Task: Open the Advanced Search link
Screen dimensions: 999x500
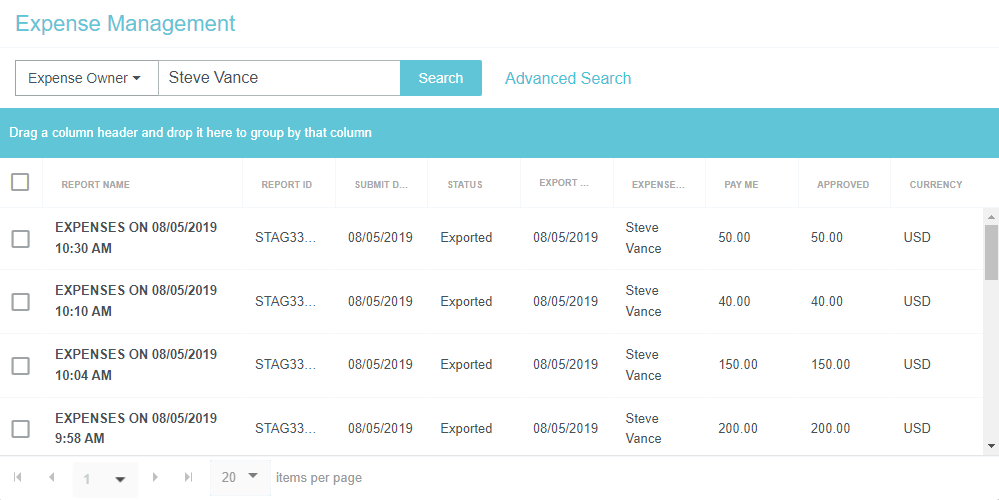Action: pyautogui.click(x=568, y=78)
